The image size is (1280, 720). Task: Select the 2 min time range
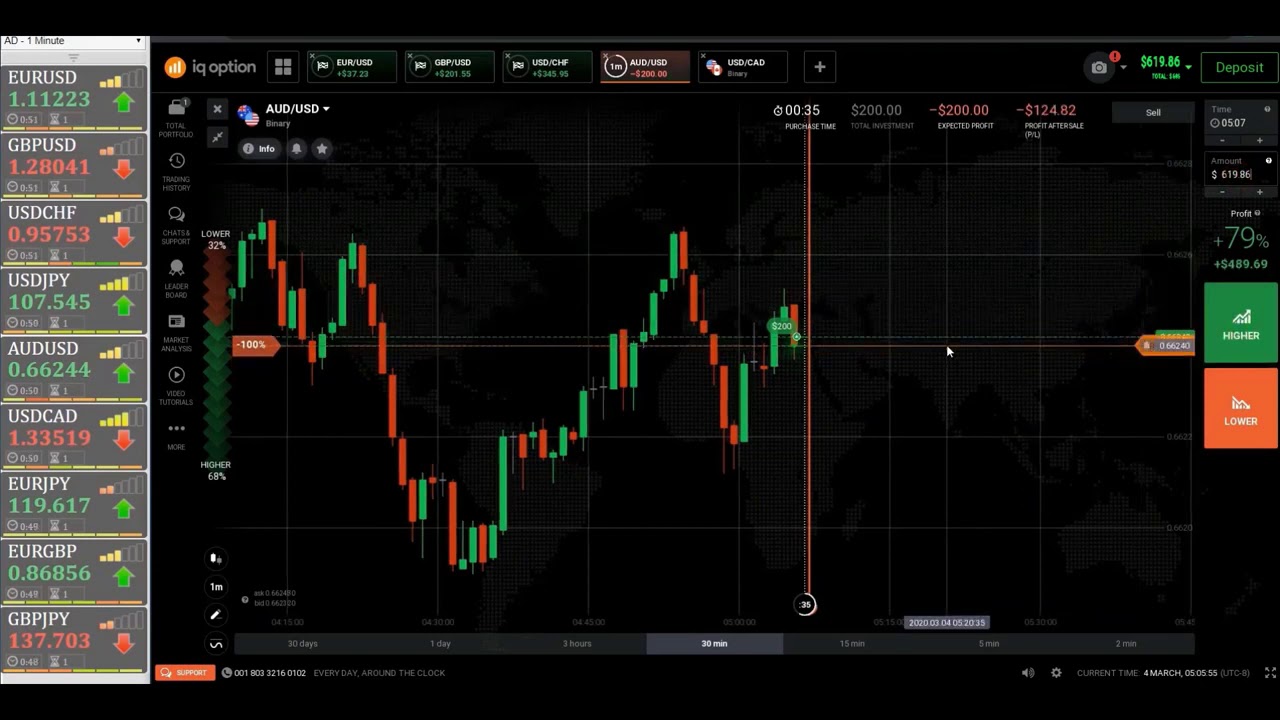click(1126, 644)
